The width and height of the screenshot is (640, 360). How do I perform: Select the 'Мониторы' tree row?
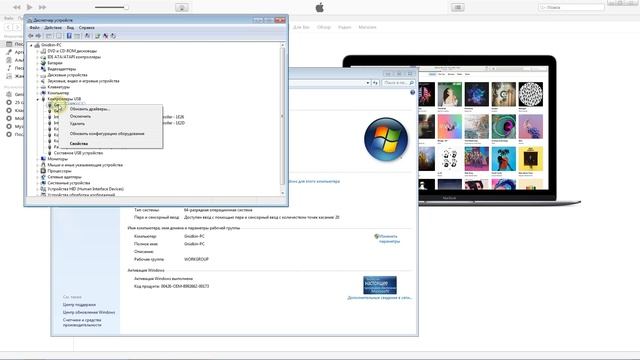click(58, 159)
